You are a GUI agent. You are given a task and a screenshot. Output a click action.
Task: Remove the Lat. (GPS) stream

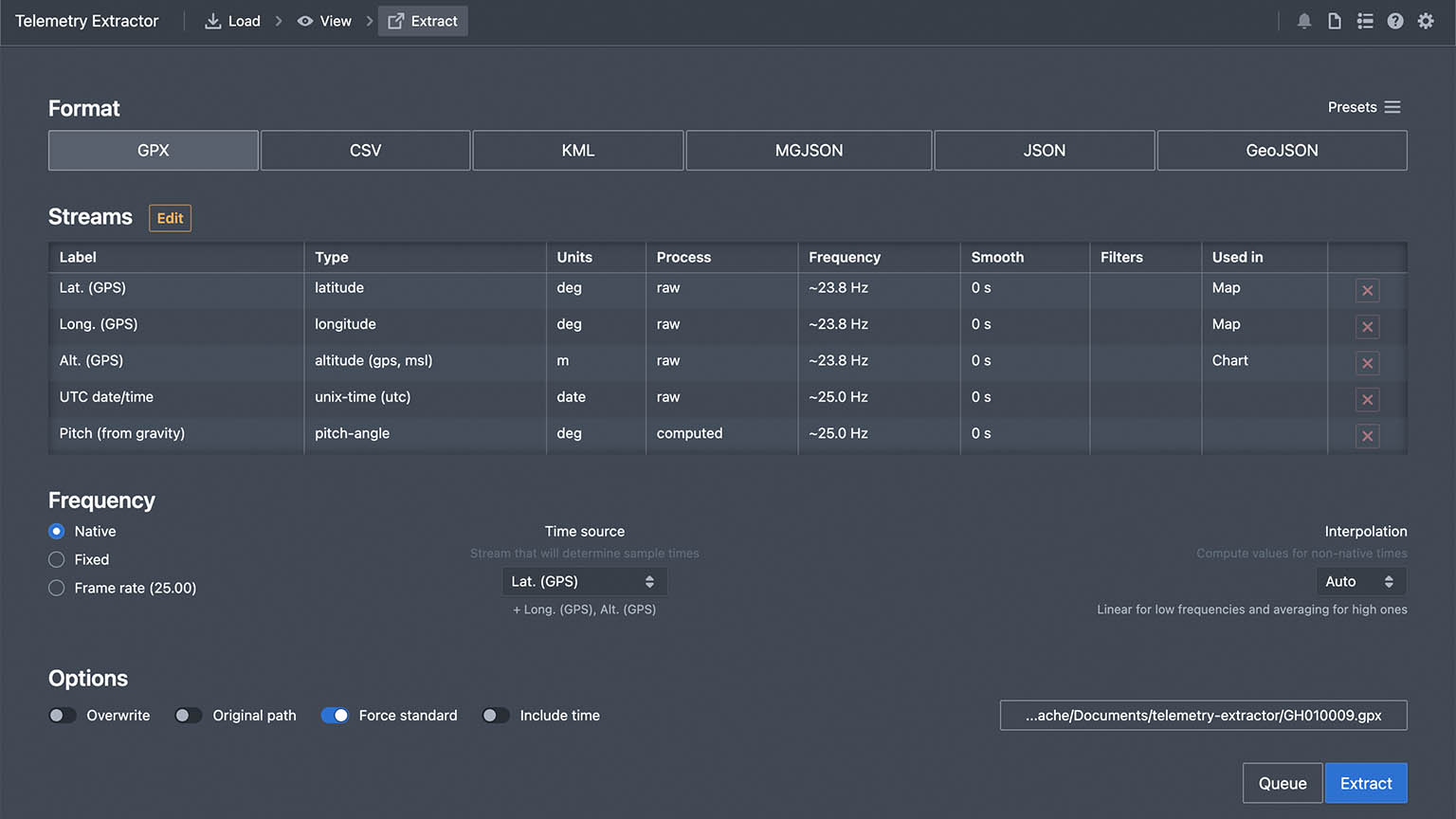[x=1367, y=291]
